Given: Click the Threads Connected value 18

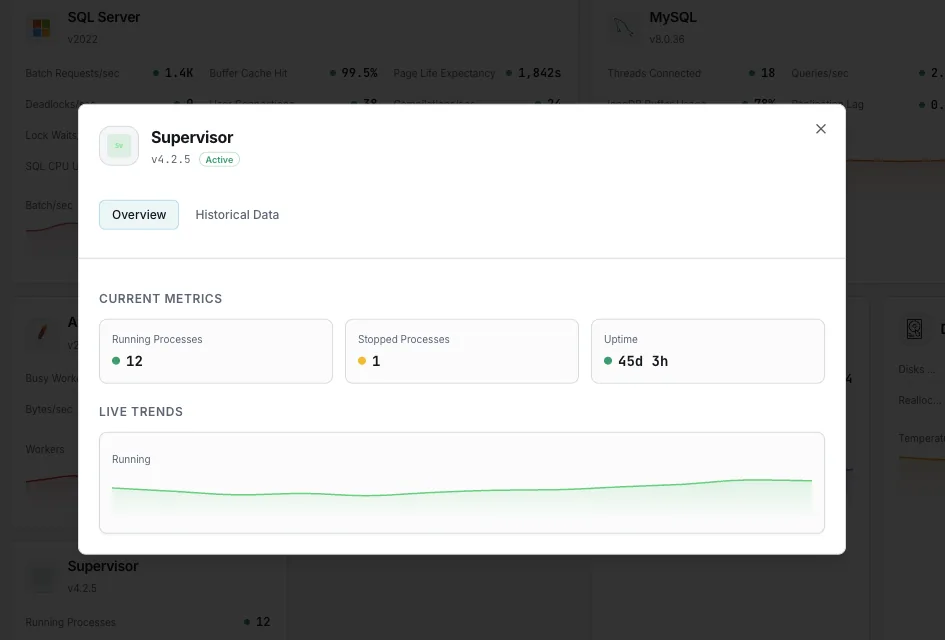Looking at the screenshot, I should pos(768,73).
